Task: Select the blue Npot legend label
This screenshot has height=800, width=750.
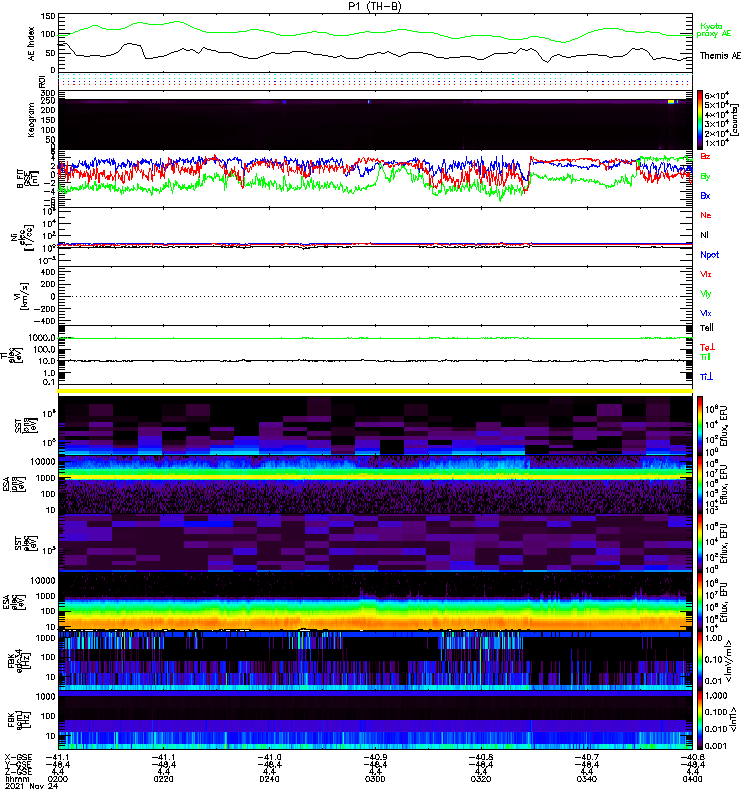Action: [x=709, y=255]
